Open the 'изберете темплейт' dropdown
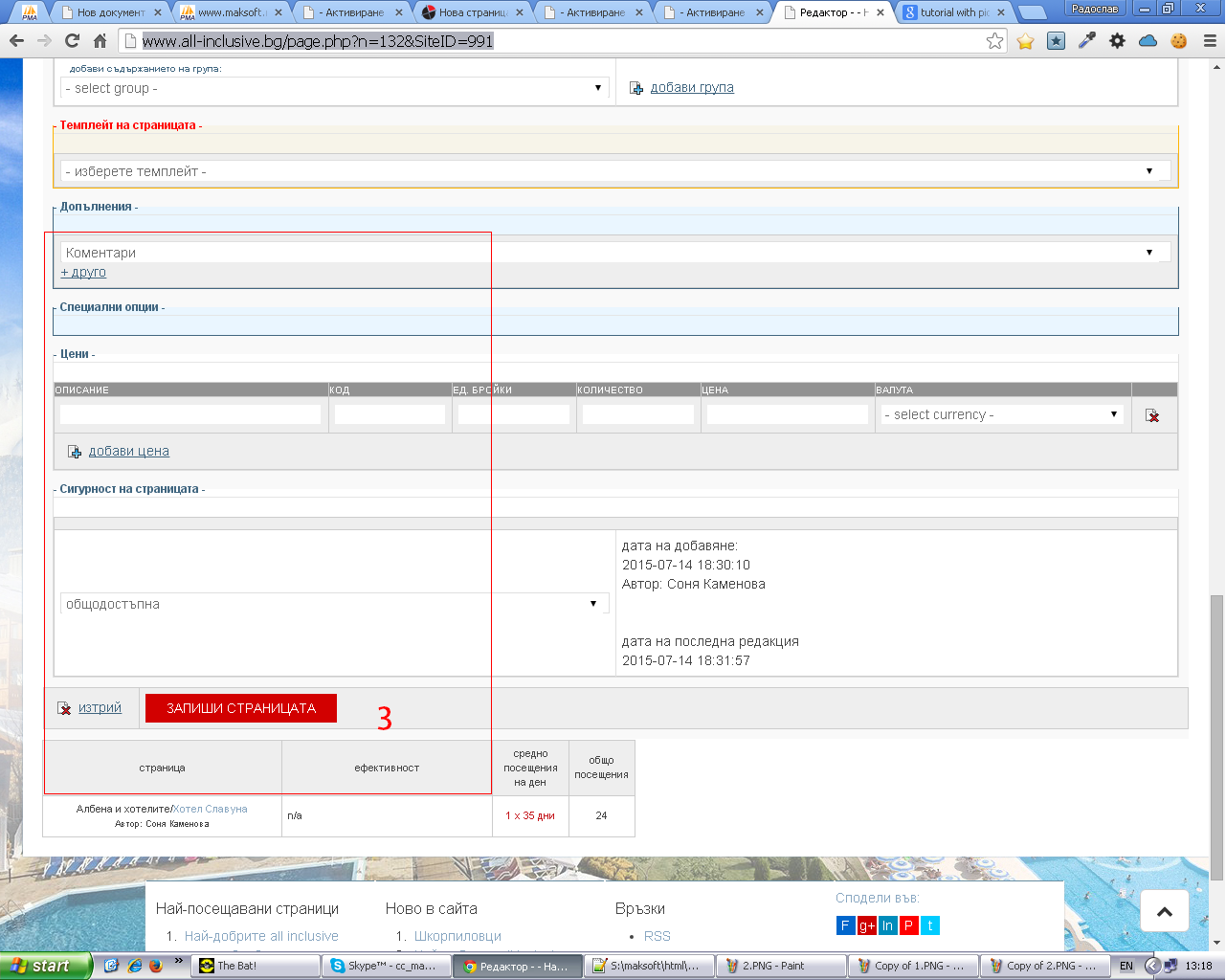Viewport: 1226px width, 980px height. click(x=615, y=171)
